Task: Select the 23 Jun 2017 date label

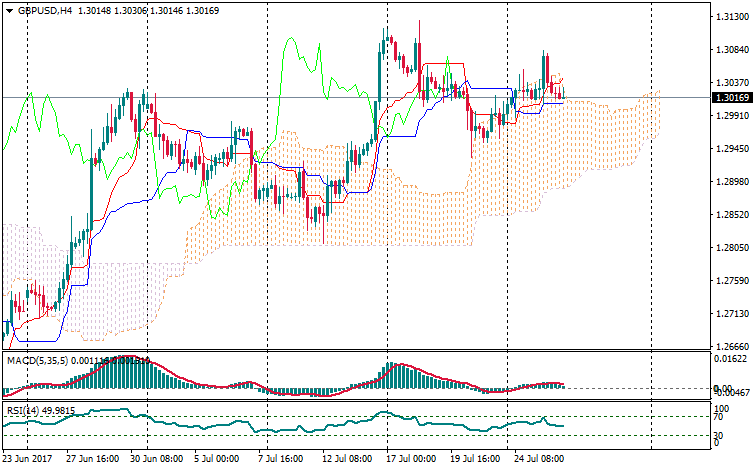Action: (26, 459)
